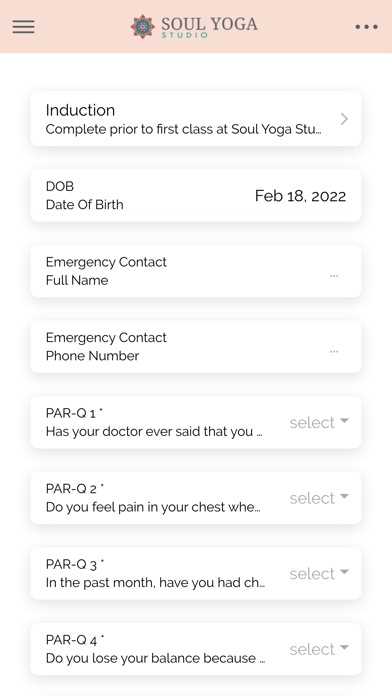Open the three-dot more options menu
The image size is (392, 696).
[x=366, y=27]
